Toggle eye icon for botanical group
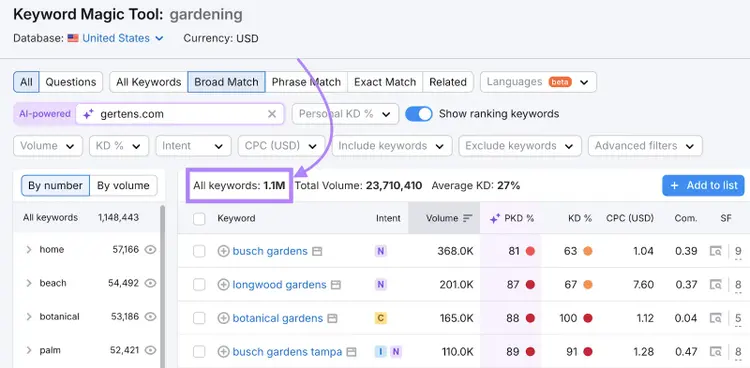Screen dimensions: 750x368 click(151, 316)
